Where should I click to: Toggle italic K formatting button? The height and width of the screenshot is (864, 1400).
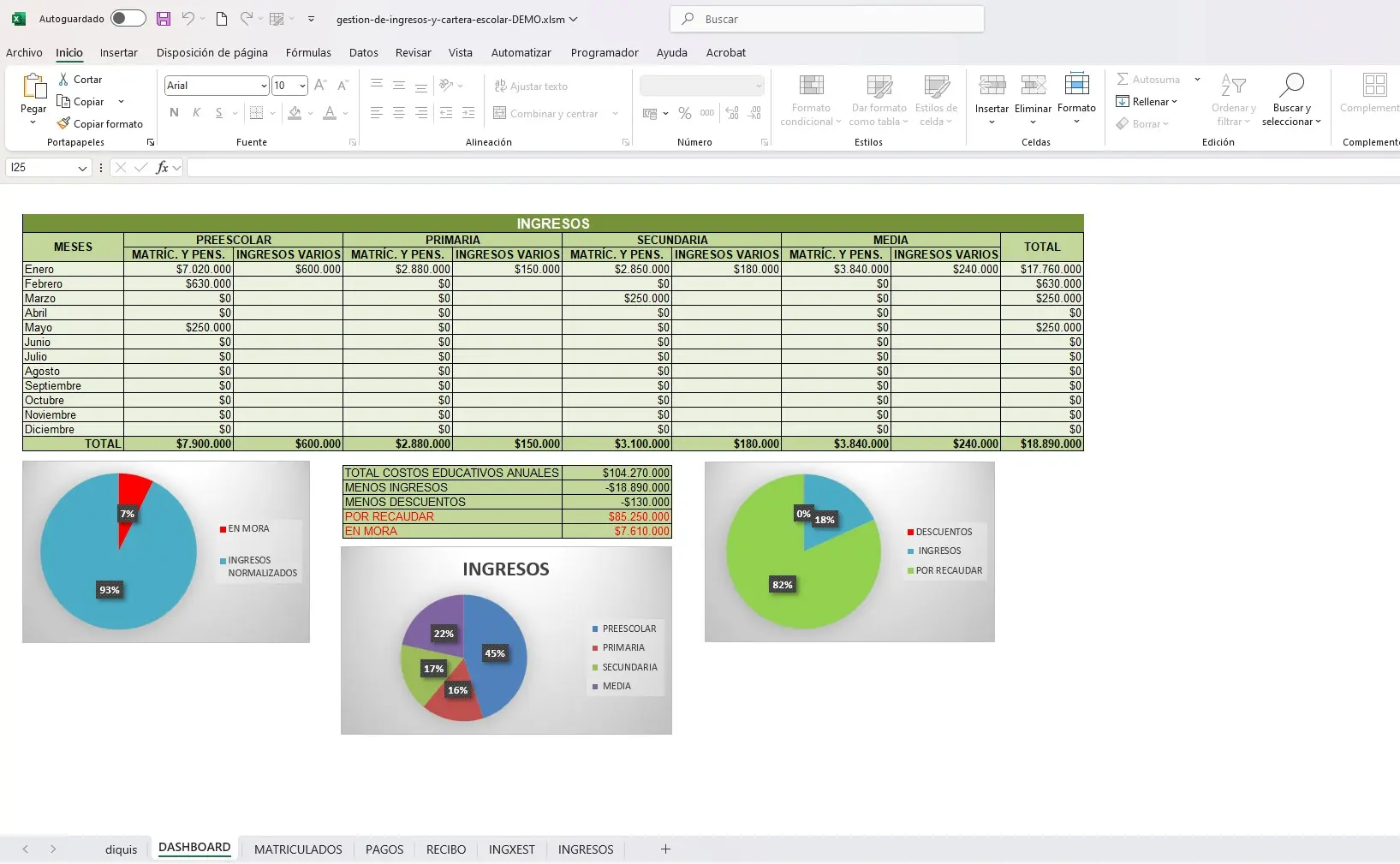[x=197, y=113]
